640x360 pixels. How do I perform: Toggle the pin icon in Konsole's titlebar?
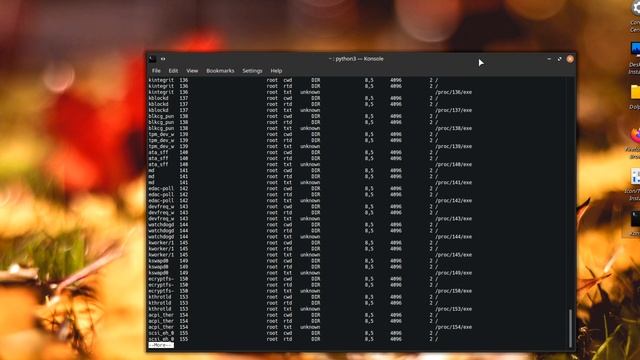pos(163,59)
